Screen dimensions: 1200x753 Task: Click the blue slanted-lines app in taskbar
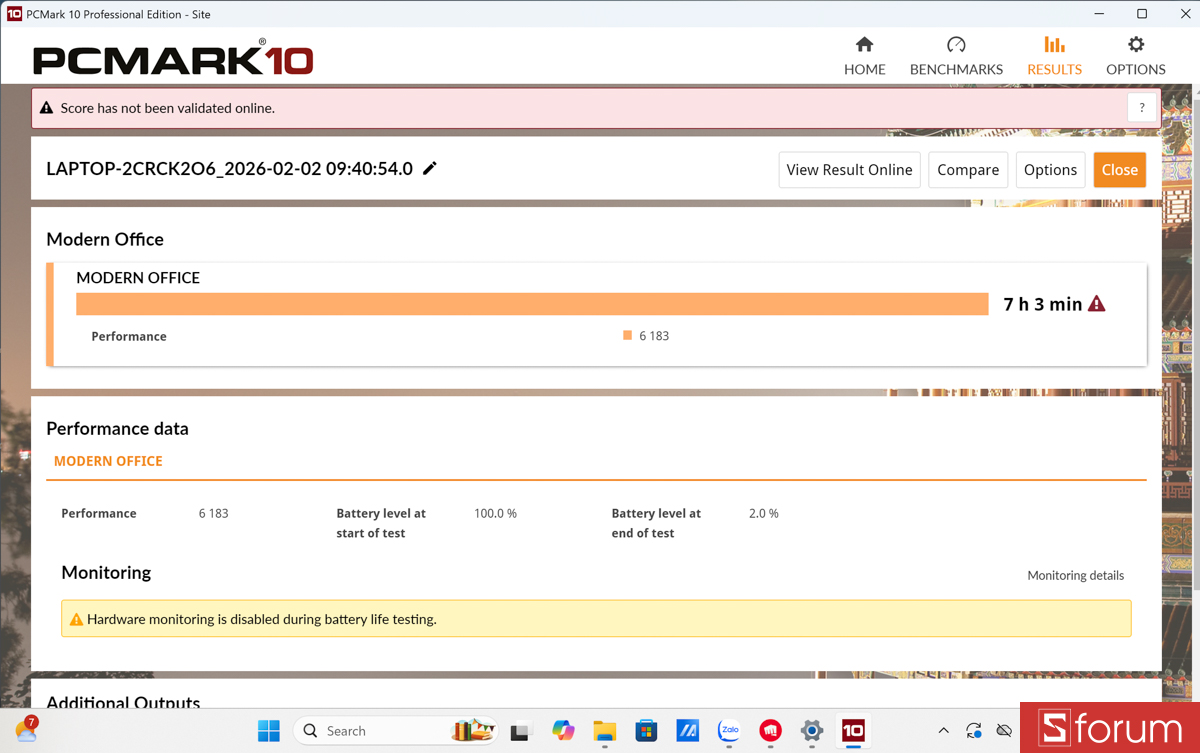point(687,731)
